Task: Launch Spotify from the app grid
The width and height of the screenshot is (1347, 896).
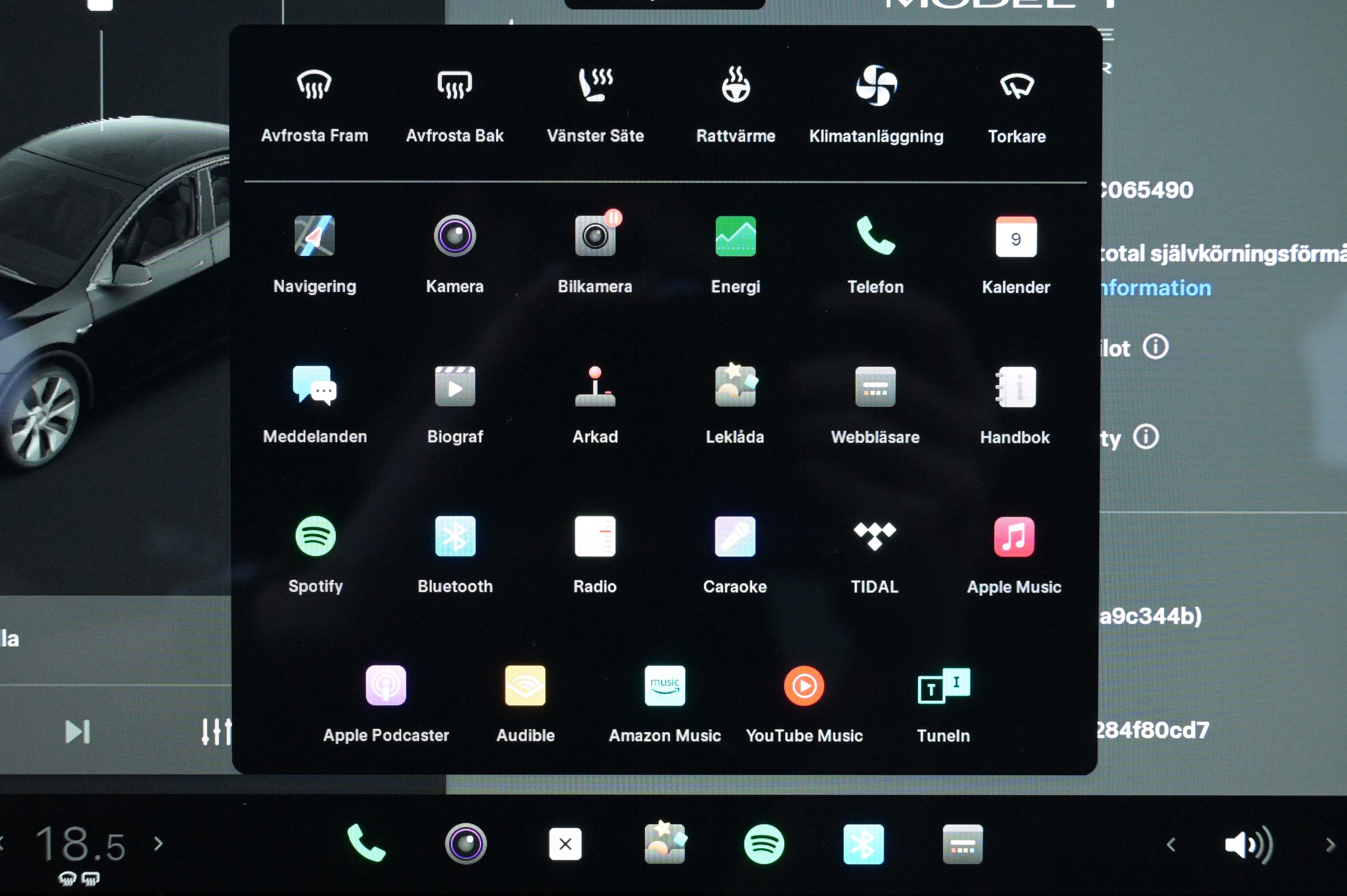Action: pyautogui.click(x=315, y=555)
